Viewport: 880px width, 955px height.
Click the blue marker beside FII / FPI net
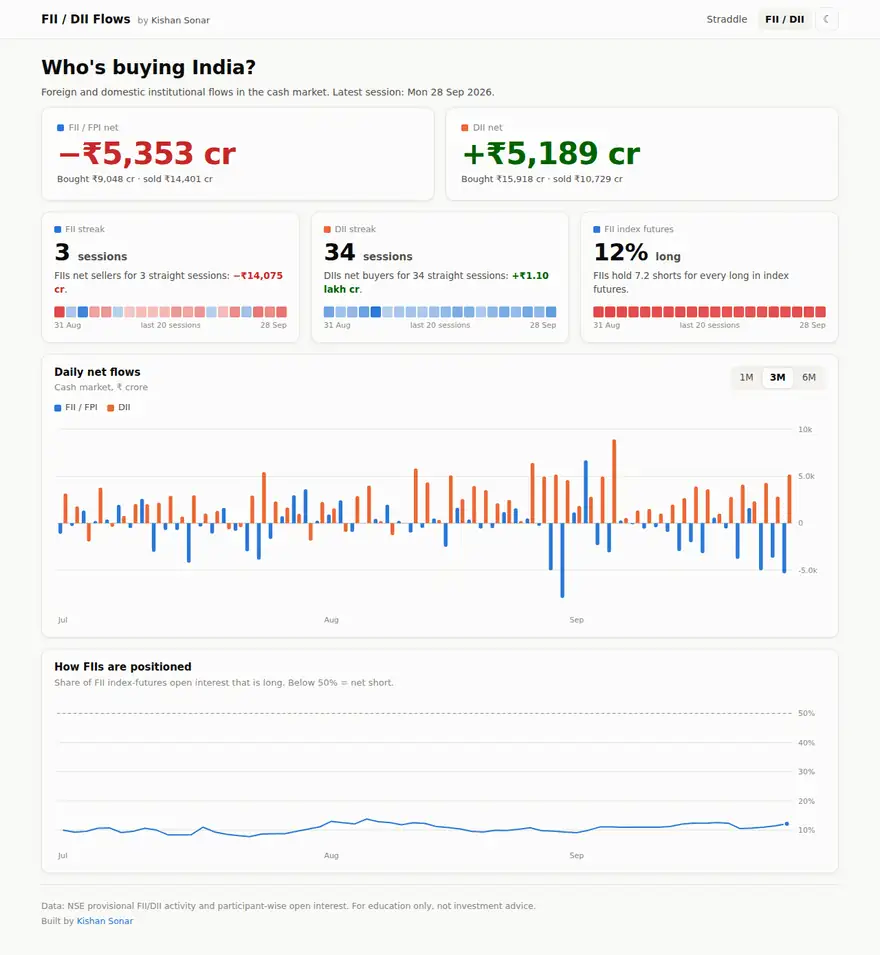60,128
